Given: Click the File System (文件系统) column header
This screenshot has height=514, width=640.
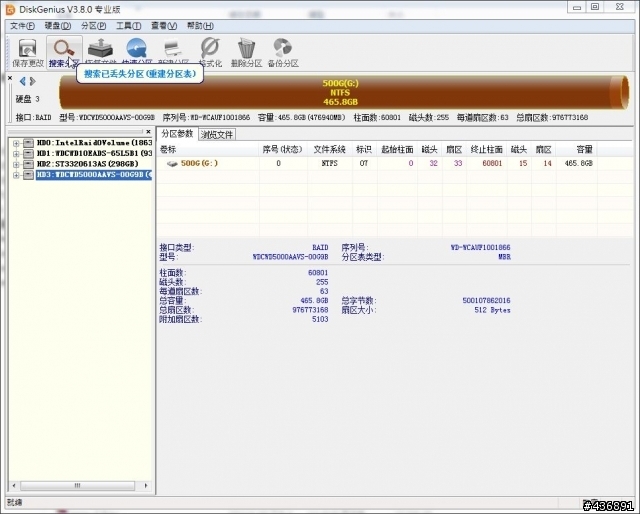Looking at the screenshot, I should tap(330, 149).
